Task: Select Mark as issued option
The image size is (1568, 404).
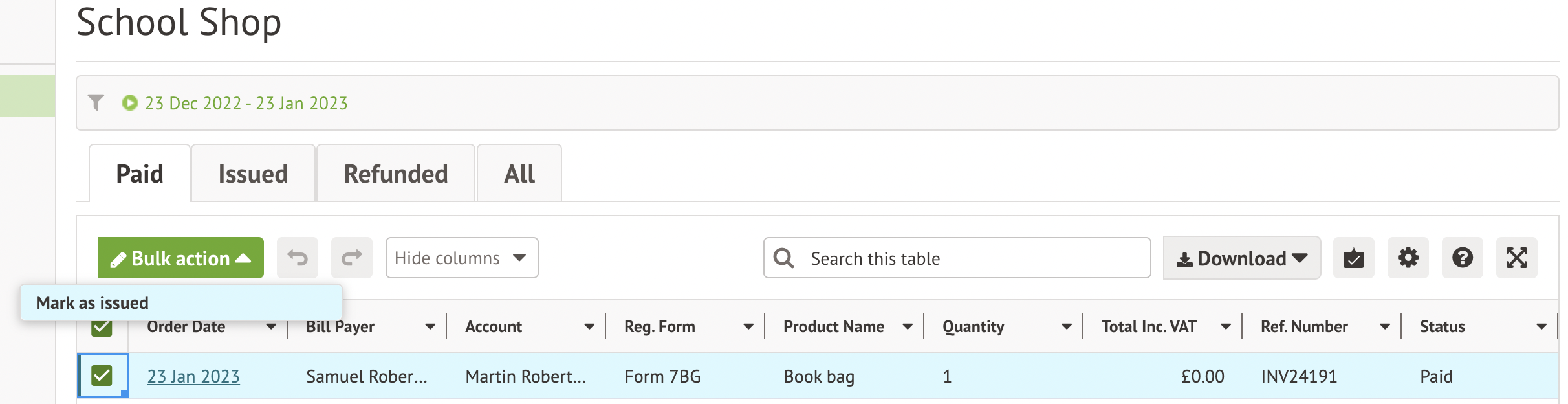Action: point(93,302)
